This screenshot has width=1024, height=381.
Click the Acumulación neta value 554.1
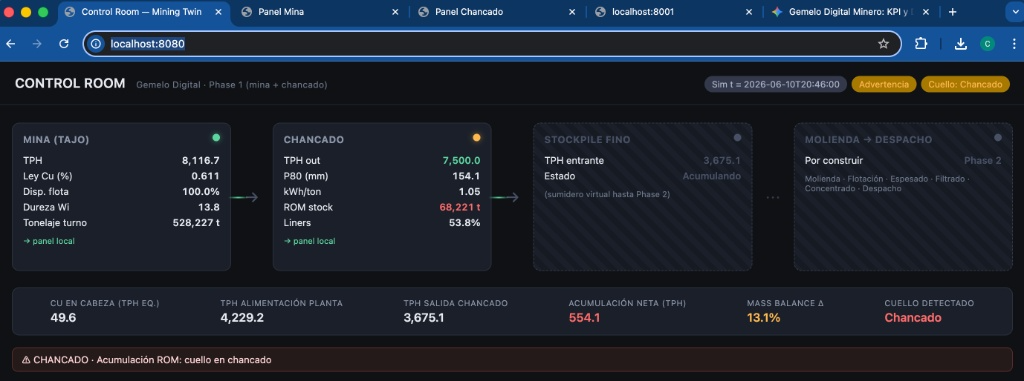(584, 318)
